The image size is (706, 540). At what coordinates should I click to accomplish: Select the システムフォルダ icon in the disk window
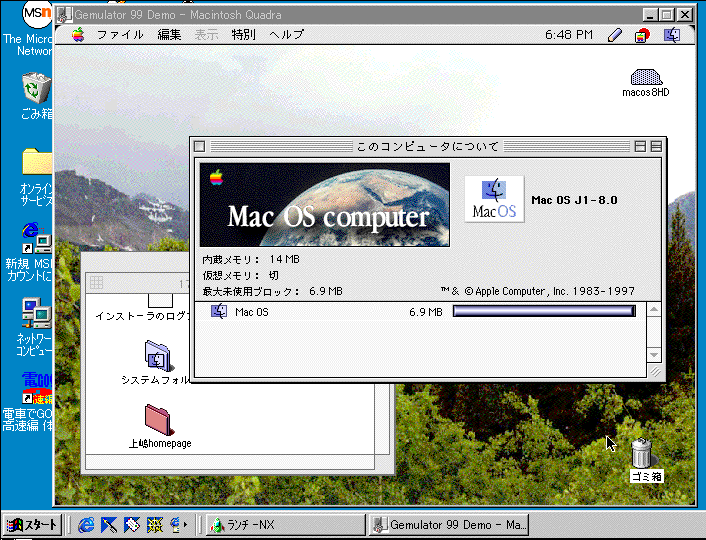click(157, 356)
